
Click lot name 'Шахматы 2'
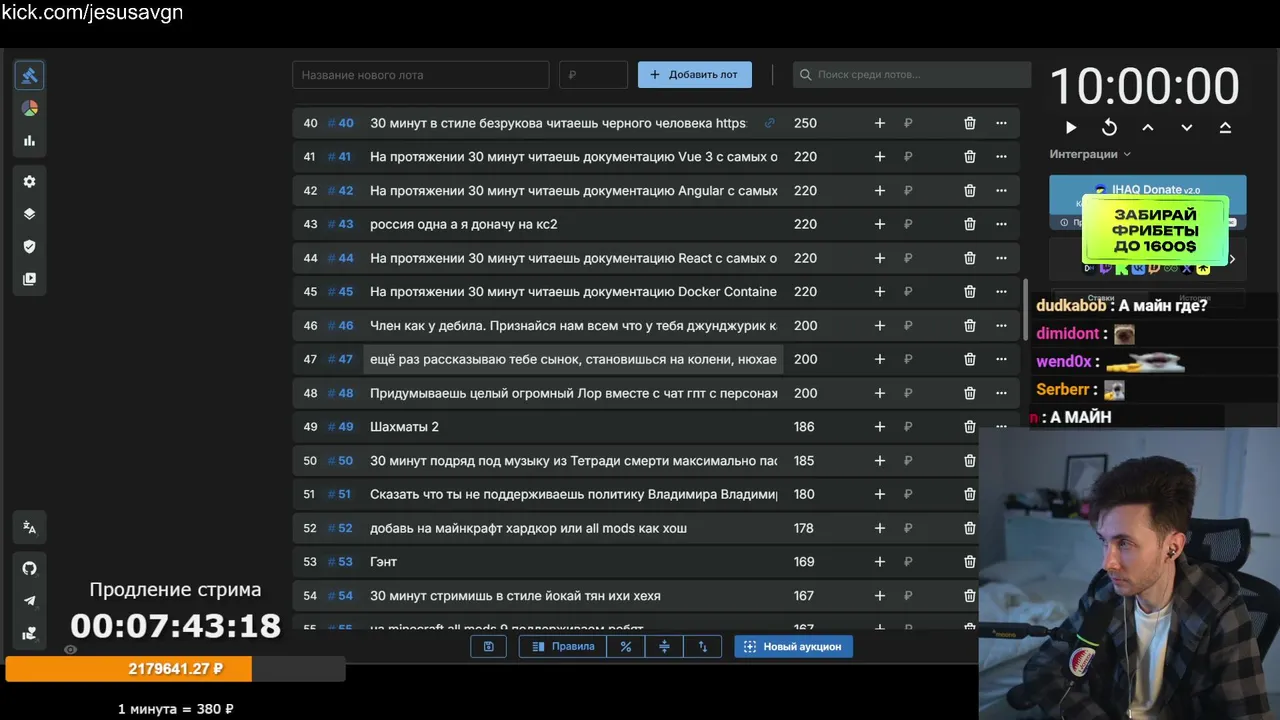pyautogui.click(x=404, y=427)
